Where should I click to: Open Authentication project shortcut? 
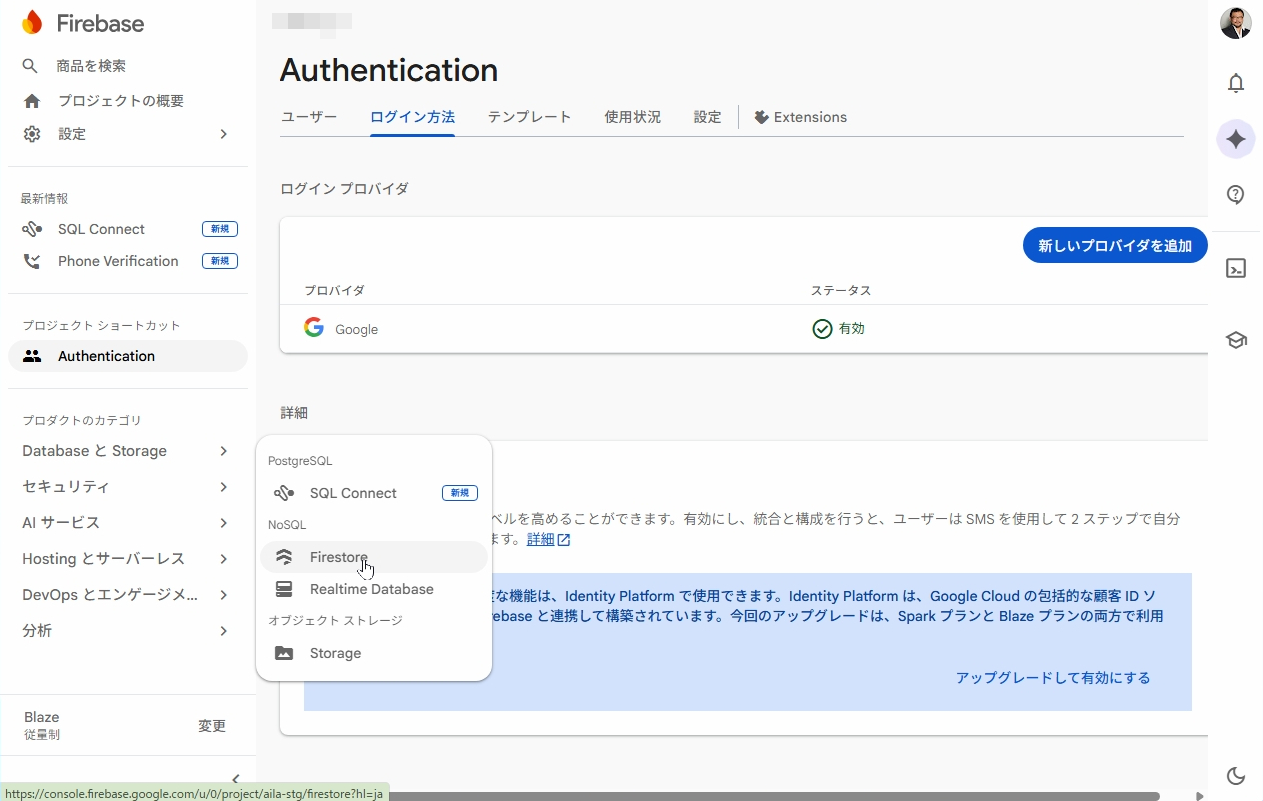coord(128,356)
